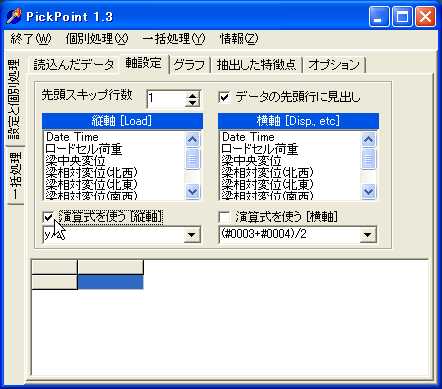The image size is (442, 389).
Task: Click the 横軸 [Disp., etc] list header
Action: [298, 121]
